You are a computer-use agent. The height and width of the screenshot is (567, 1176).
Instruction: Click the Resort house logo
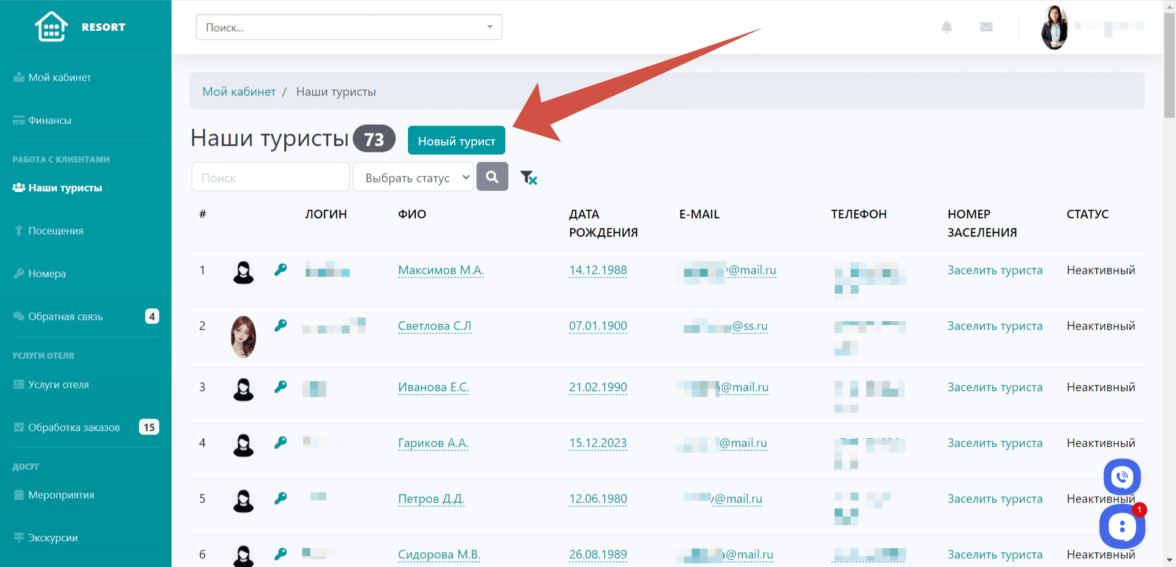click(x=51, y=27)
